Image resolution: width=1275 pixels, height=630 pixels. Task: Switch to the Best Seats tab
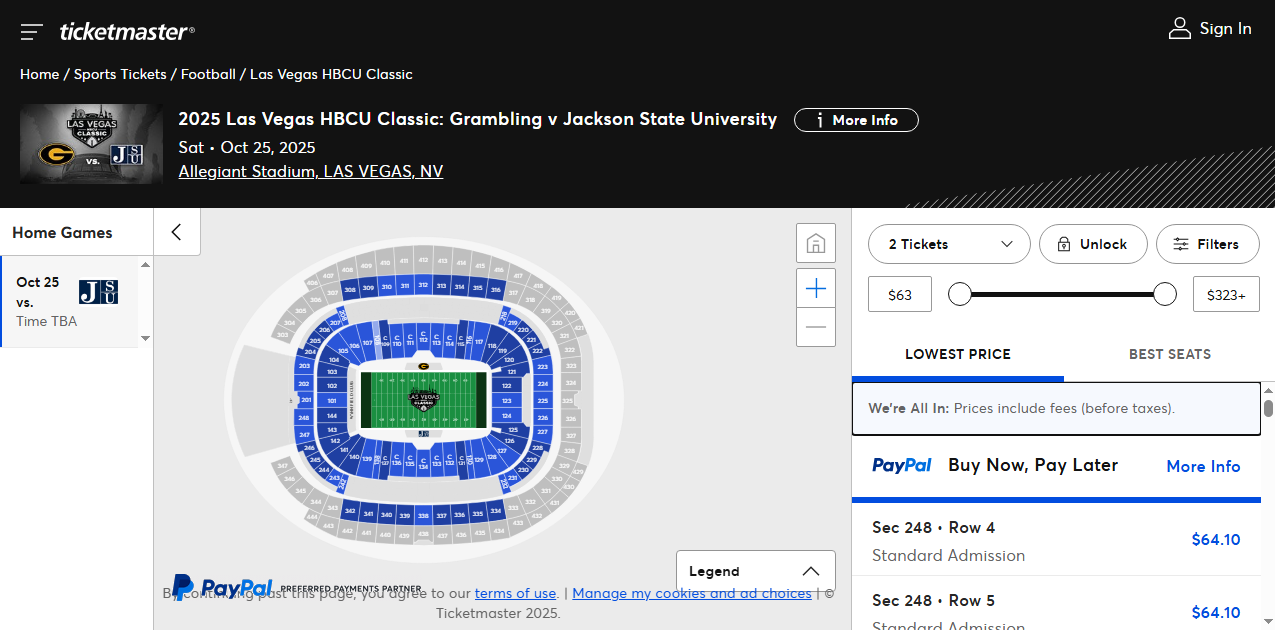point(1169,354)
